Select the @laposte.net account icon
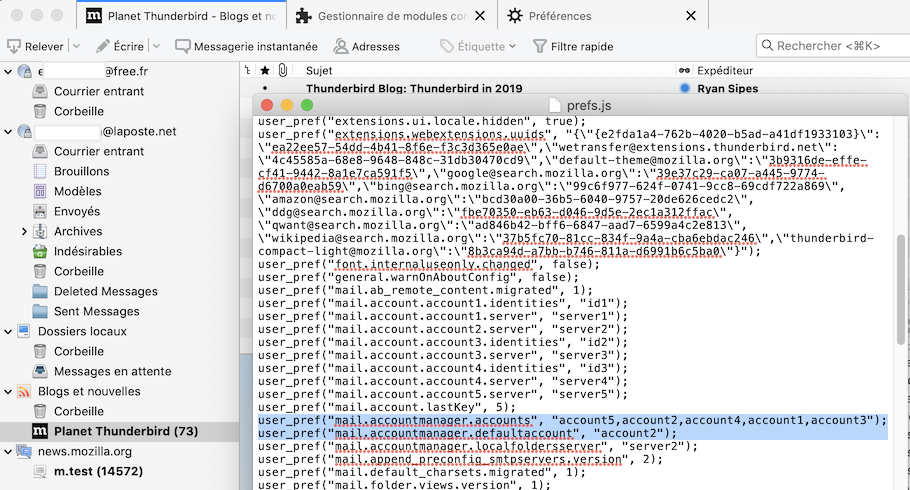The width and height of the screenshot is (910, 490). tap(24, 131)
